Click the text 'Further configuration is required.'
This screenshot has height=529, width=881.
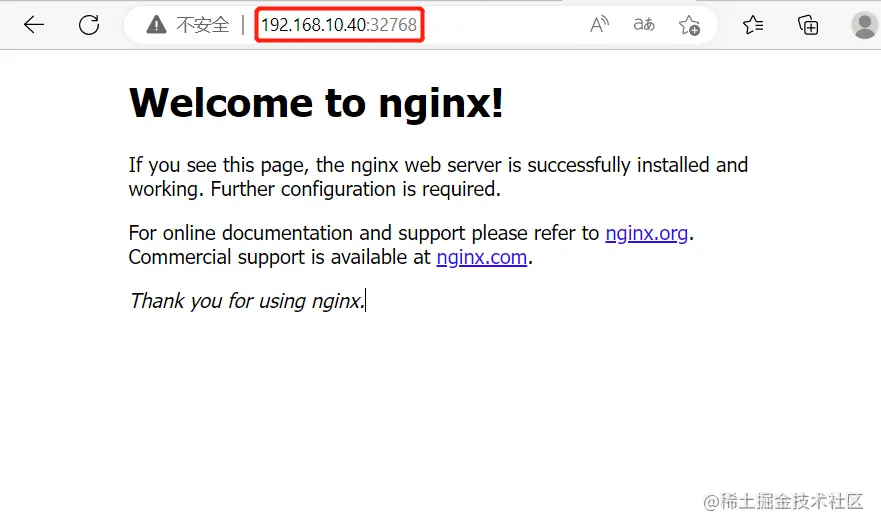tap(355, 189)
